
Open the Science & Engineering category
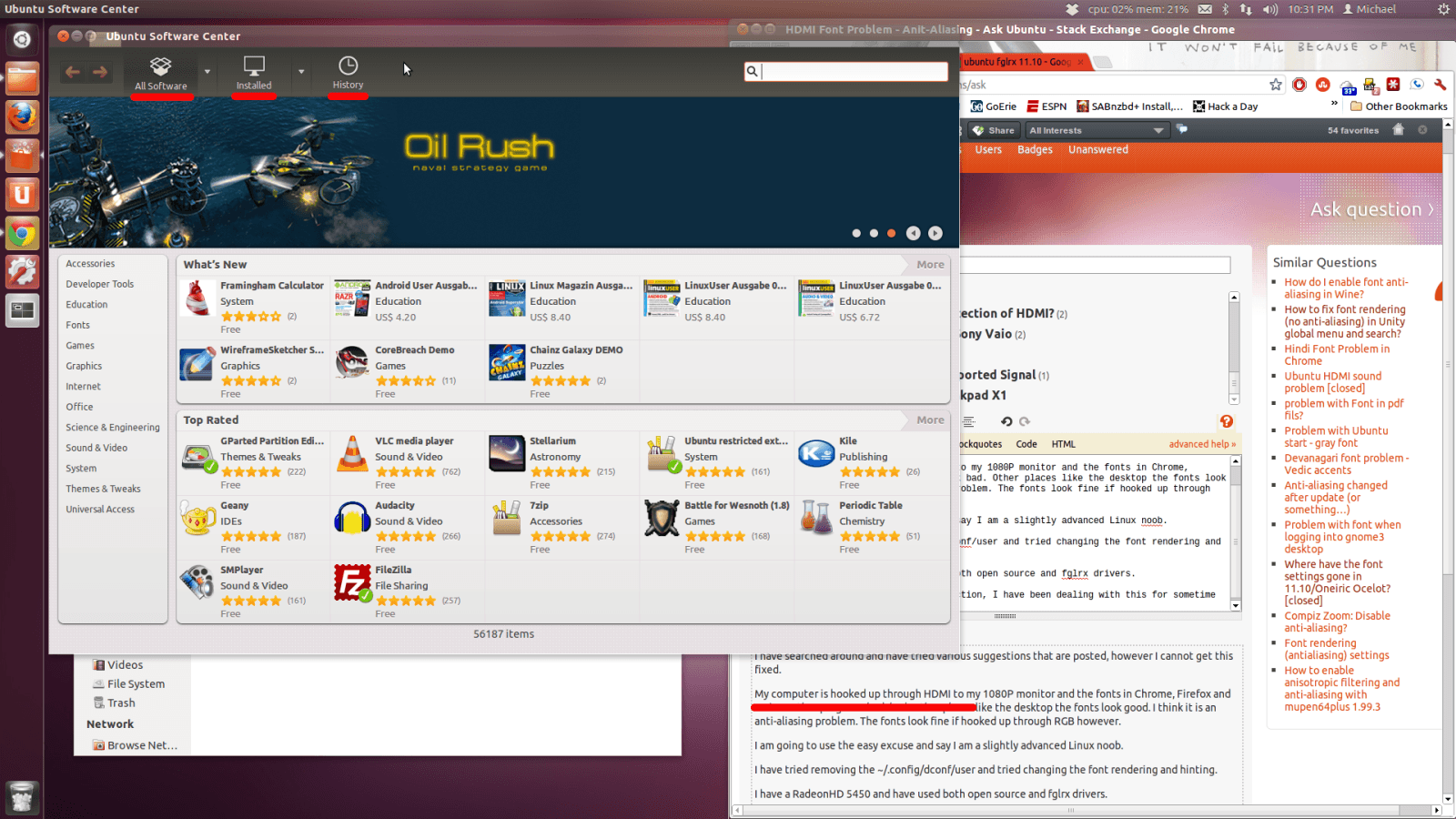(x=113, y=428)
